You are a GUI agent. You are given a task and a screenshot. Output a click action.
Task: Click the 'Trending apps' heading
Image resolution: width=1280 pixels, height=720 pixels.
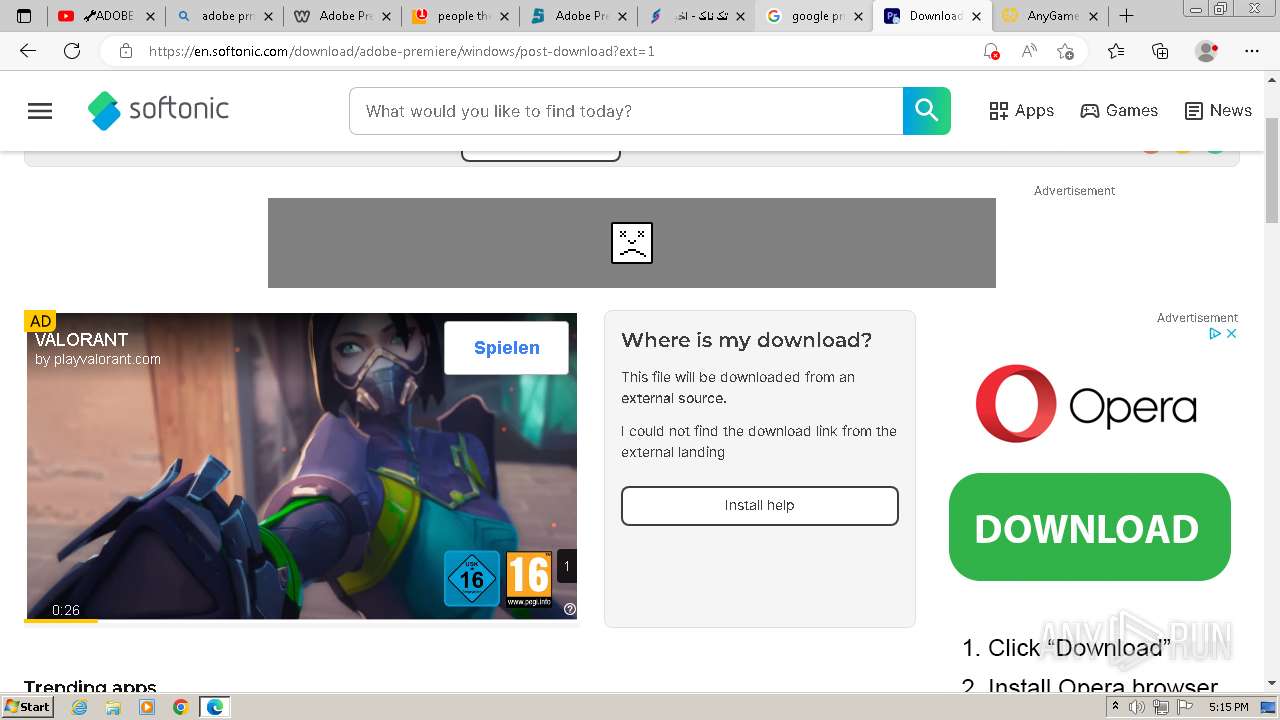pyautogui.click(x=90, y=686)
